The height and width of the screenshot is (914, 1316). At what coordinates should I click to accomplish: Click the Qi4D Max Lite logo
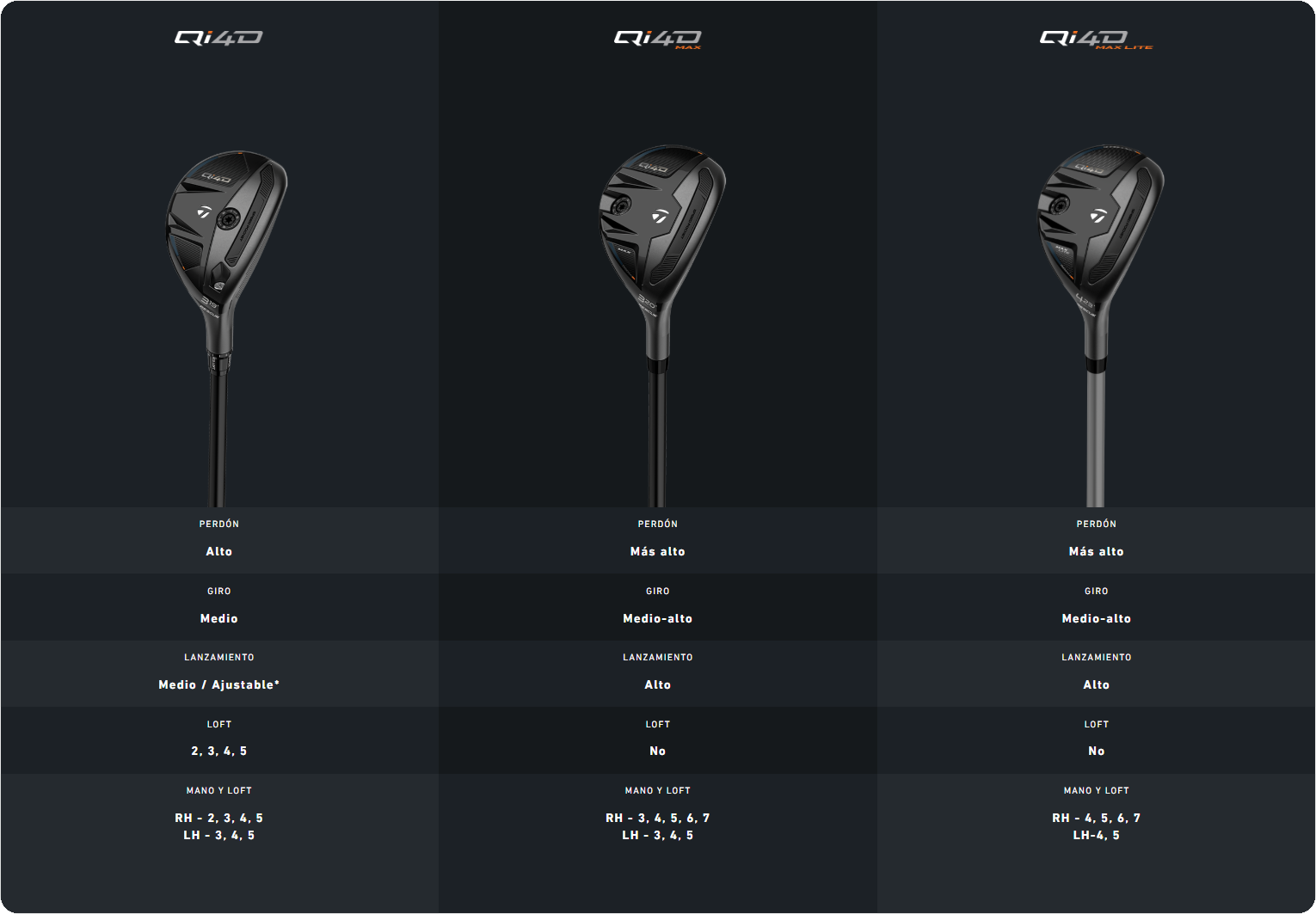pyautogui.click(x=1095, y=40)
